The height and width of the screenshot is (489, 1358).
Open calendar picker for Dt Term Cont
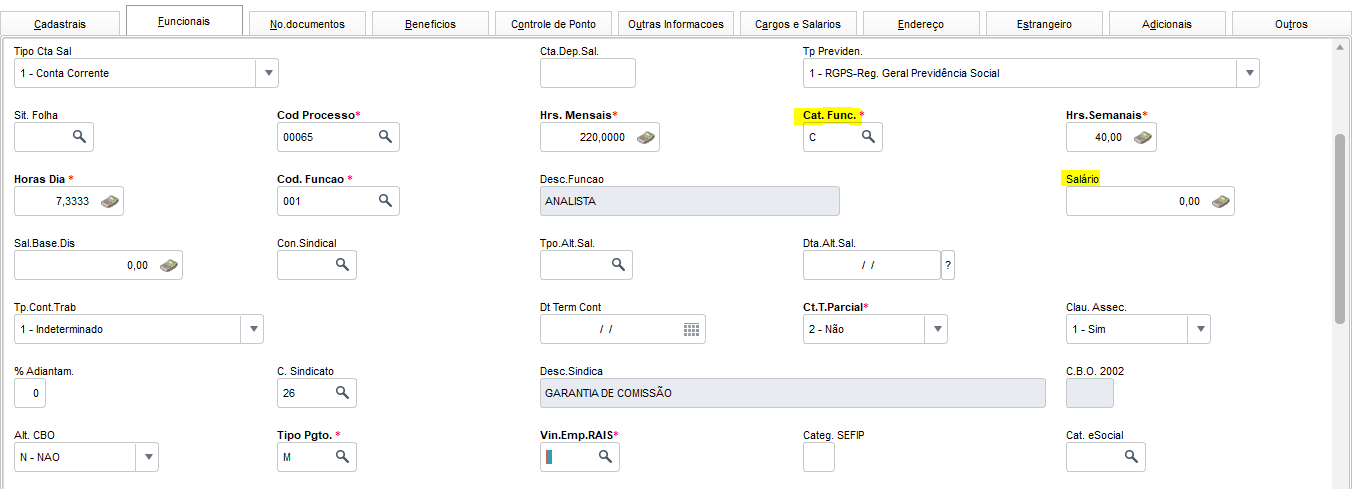[x=691, y=329]
